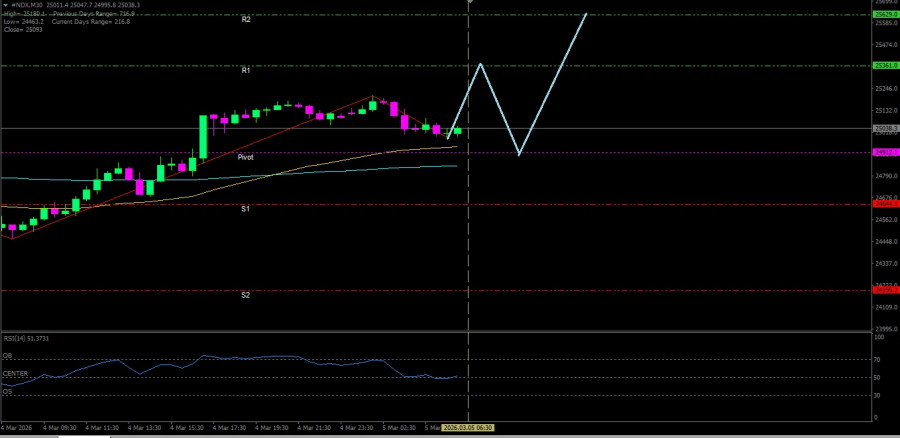The height and width of the screenshot is (438, 900).
Task: Select the R2 resistance level label
Action: click(245, 19)
